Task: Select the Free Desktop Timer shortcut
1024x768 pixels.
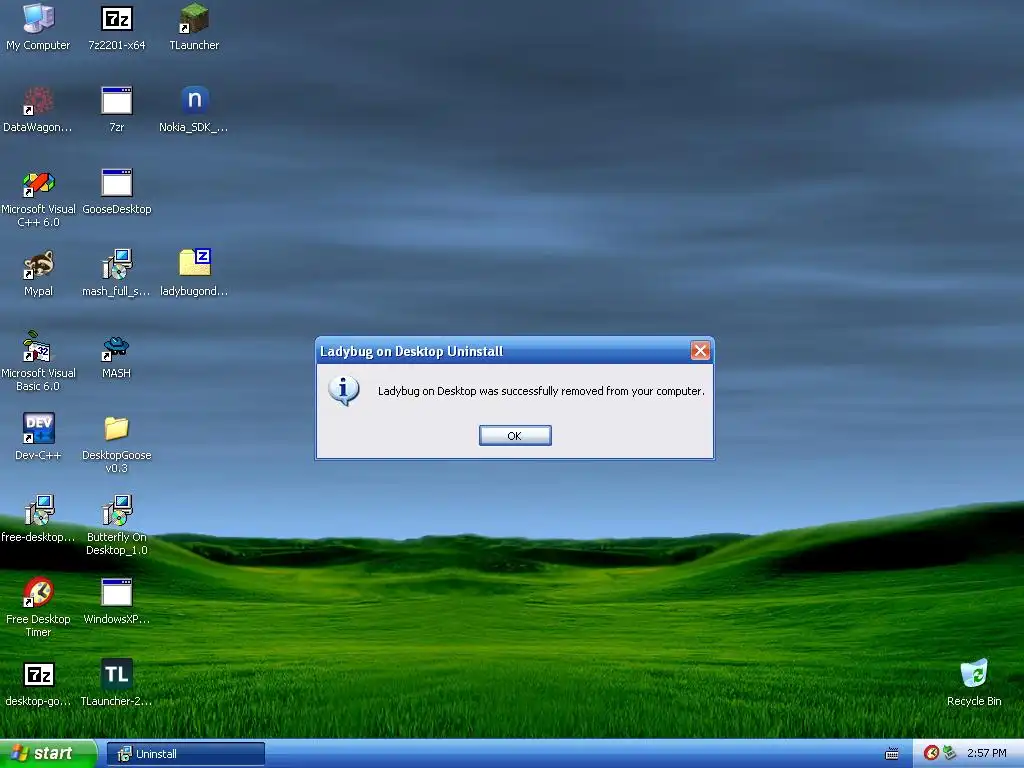Action: click(38, 592)
